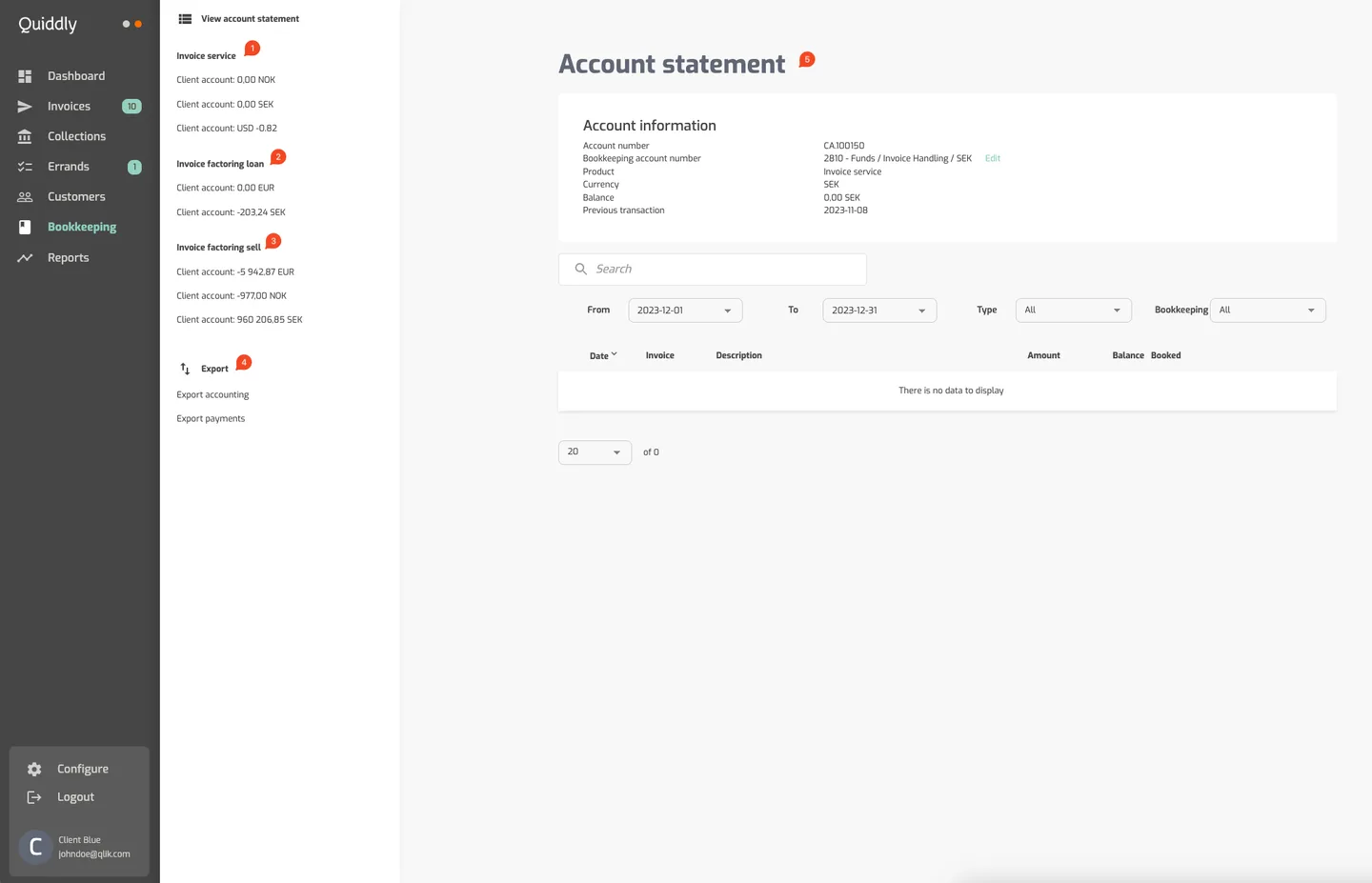
Task: Click the Booked column header
Action: [x=1165, y=355]
